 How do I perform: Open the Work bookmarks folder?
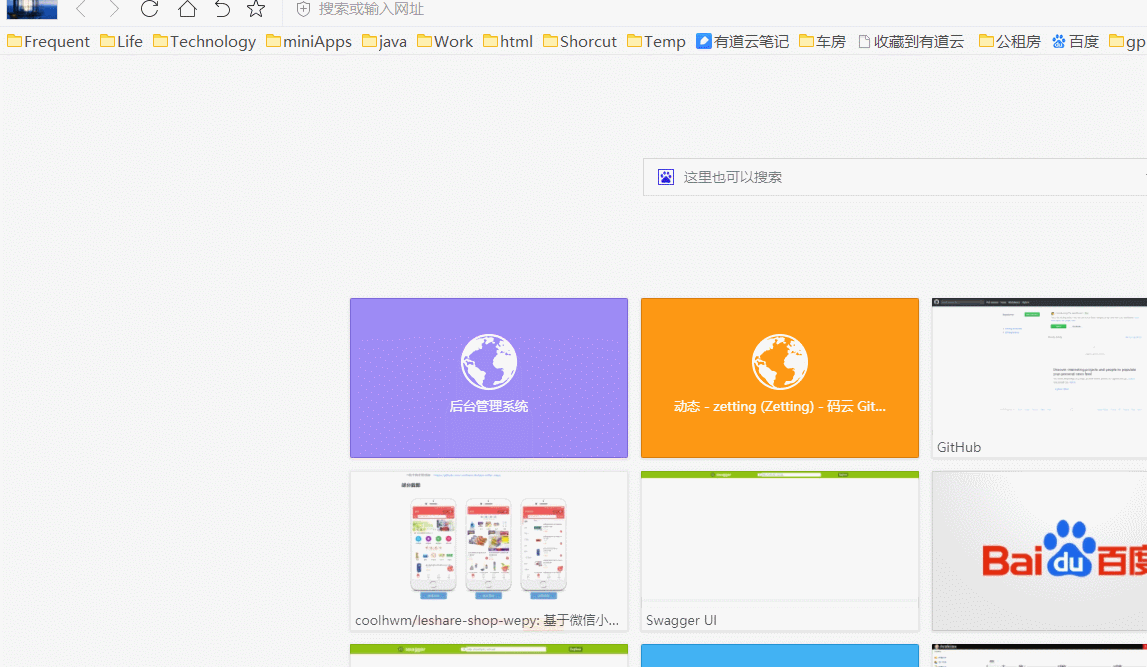tap(445, 42)
